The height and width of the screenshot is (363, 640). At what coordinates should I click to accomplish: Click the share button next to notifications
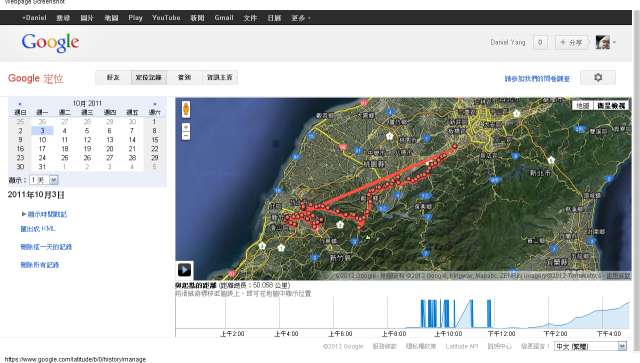571,42
